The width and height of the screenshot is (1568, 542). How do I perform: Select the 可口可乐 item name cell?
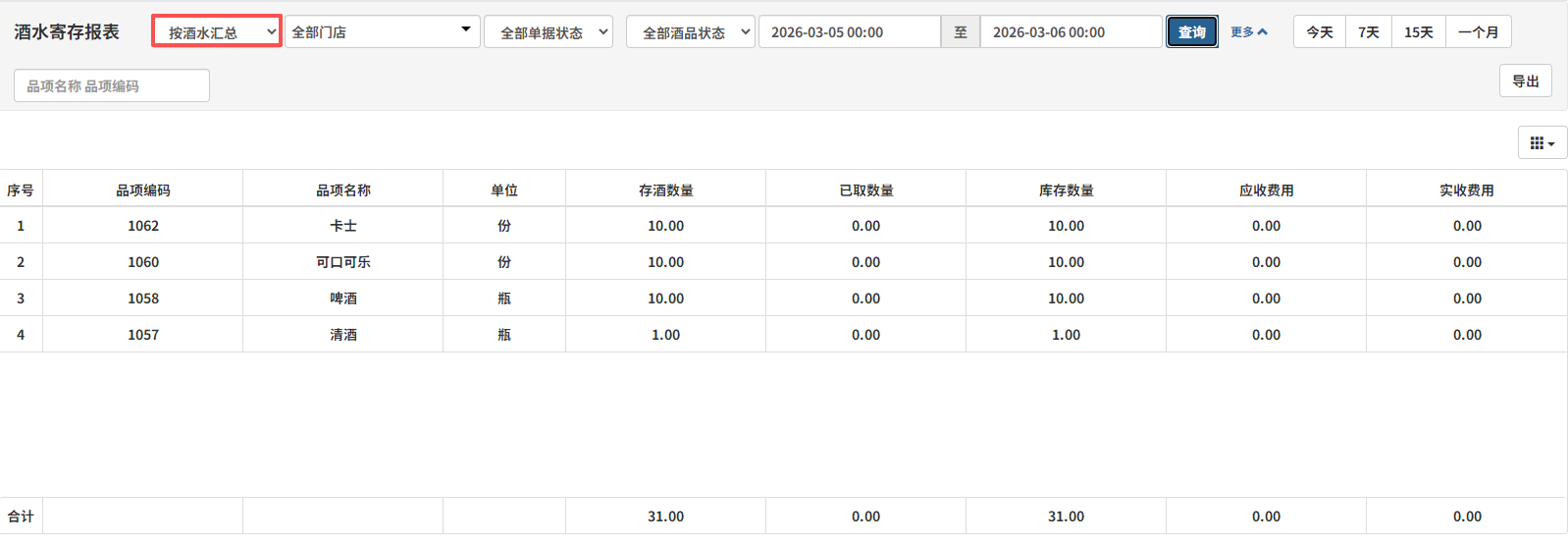[x=343, y=262]
